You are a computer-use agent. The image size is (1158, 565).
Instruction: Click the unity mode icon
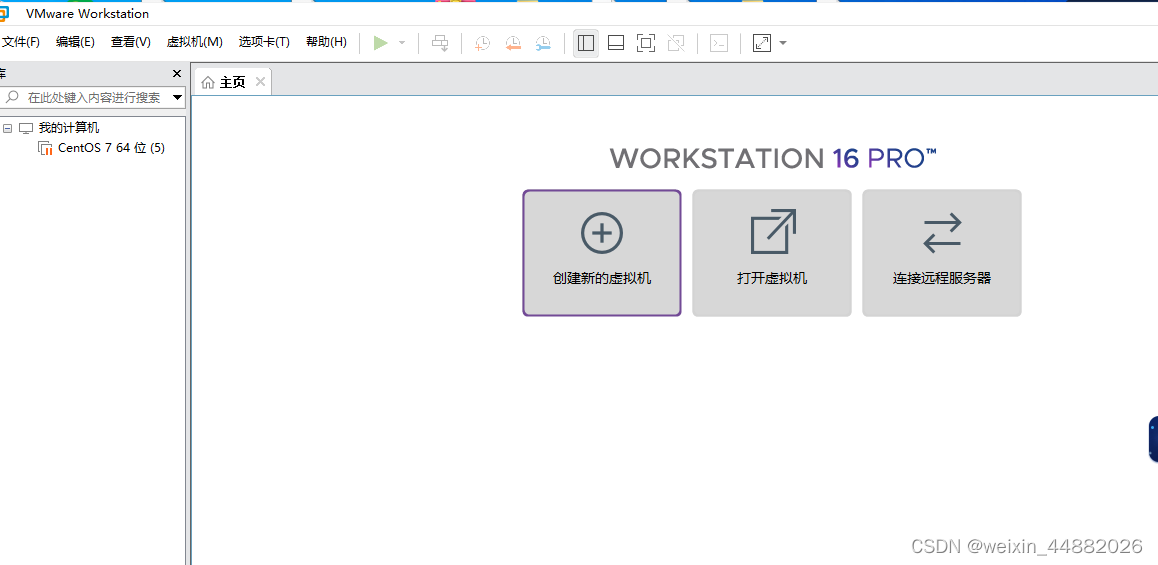tap(676, 43)
